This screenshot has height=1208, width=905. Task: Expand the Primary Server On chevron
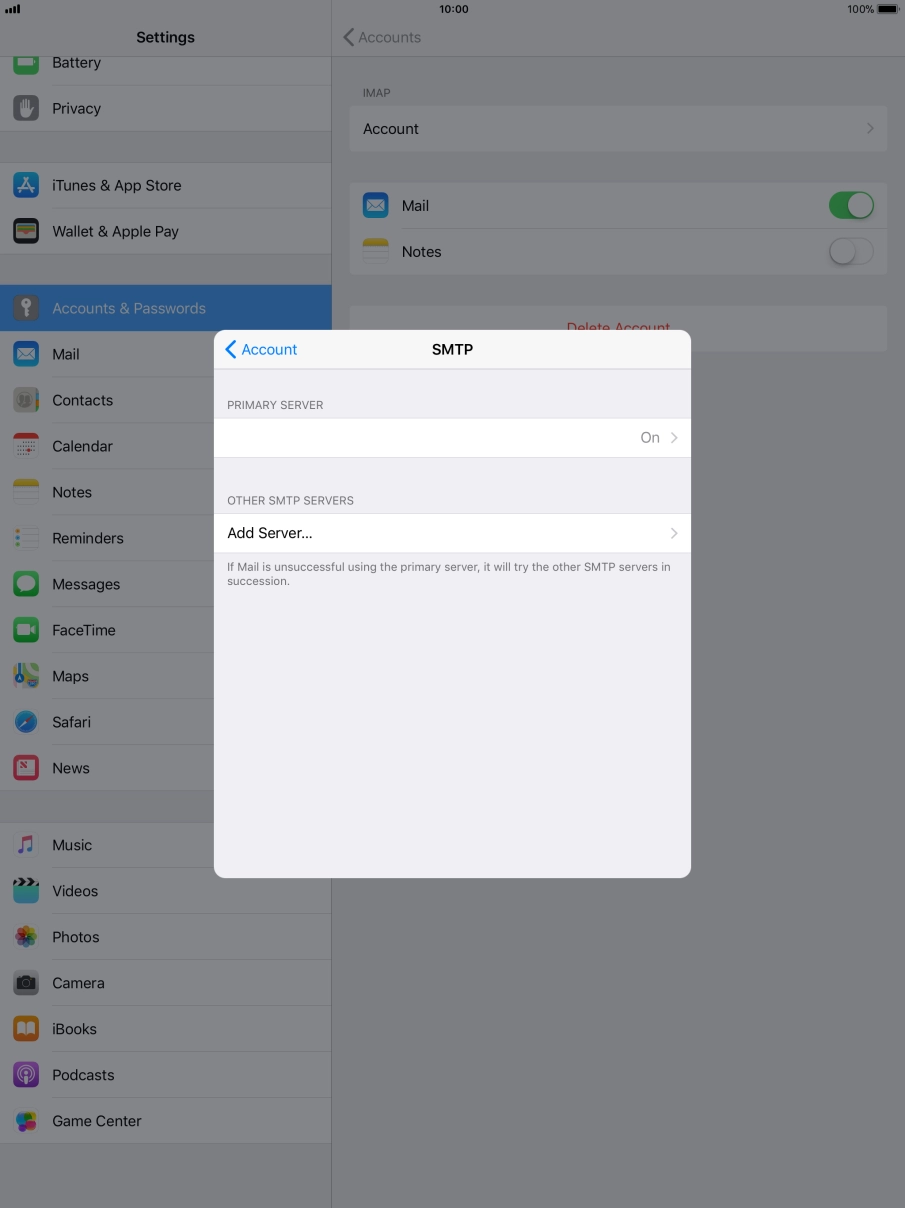[673, 438]
